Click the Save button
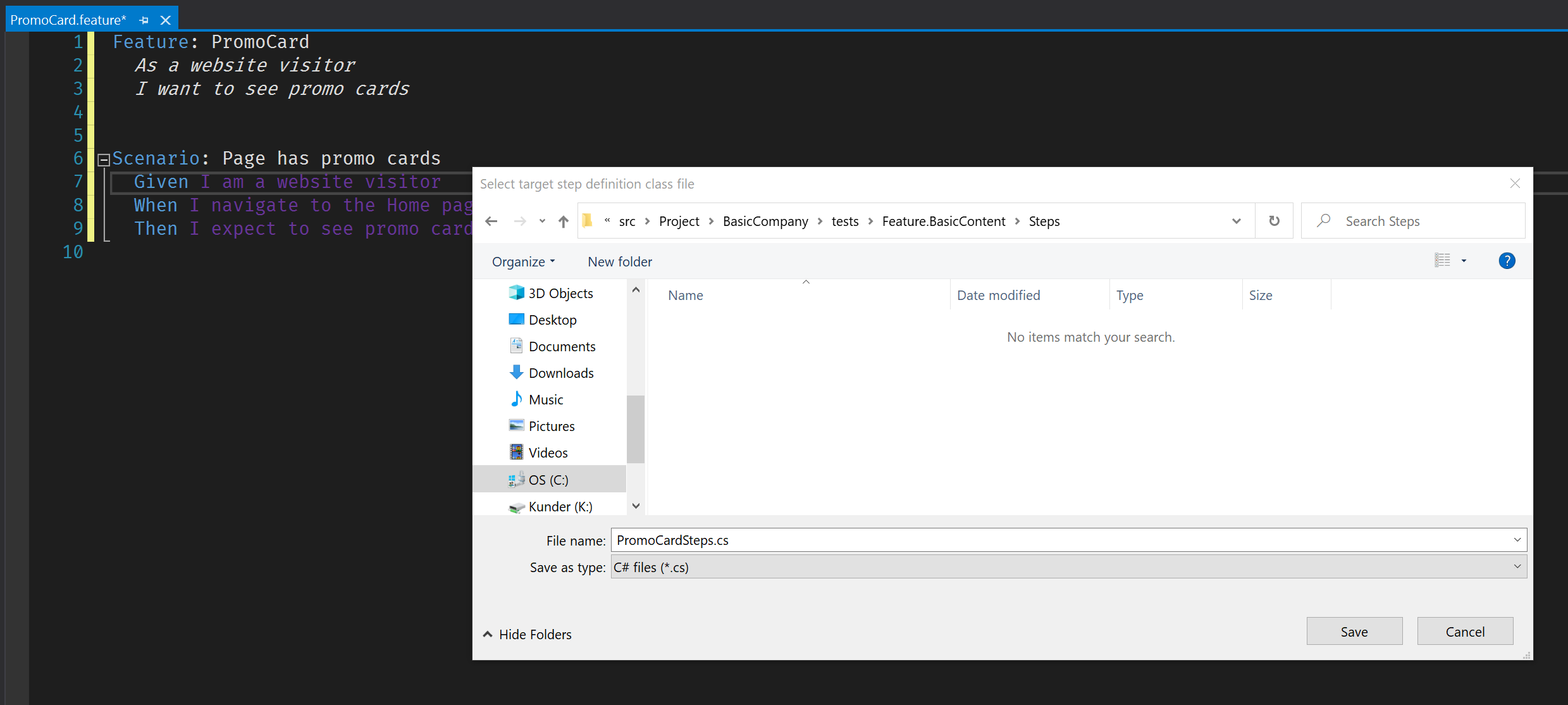Viewport: 1568px width, 705px height. point(1354,632)
